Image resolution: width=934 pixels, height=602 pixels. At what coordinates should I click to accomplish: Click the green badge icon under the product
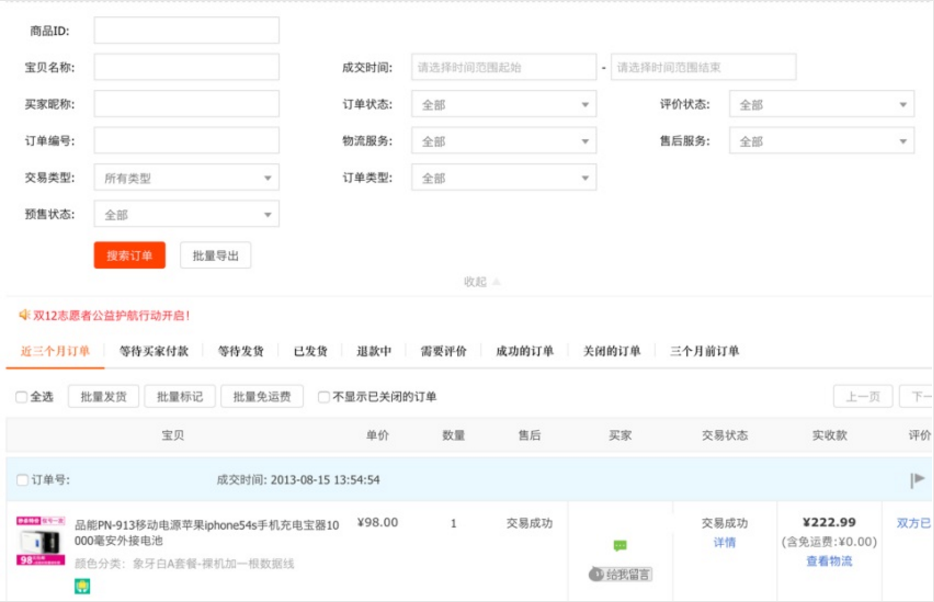pos(82,586)
